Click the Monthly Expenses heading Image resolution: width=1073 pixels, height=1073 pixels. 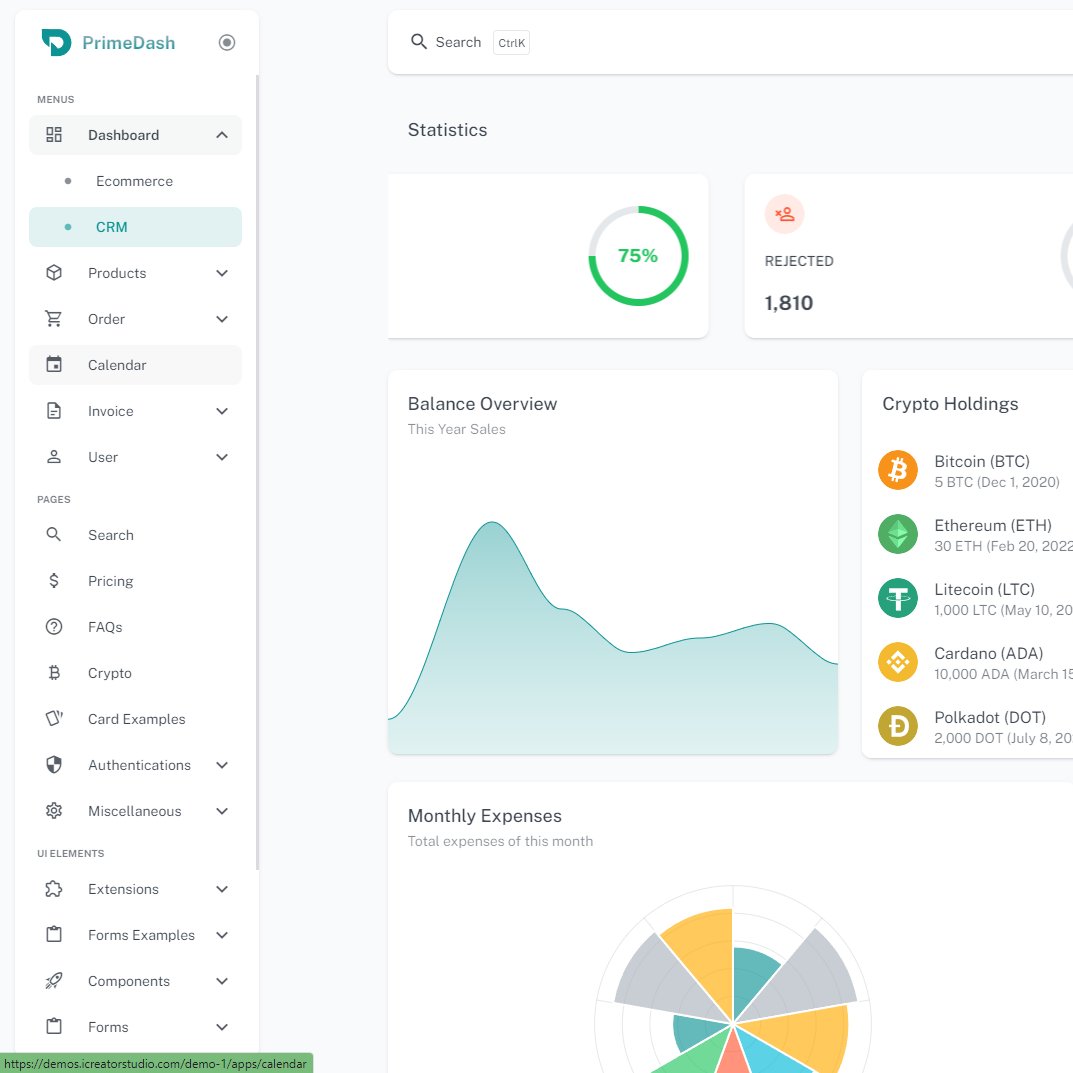[x=484, y=816]
